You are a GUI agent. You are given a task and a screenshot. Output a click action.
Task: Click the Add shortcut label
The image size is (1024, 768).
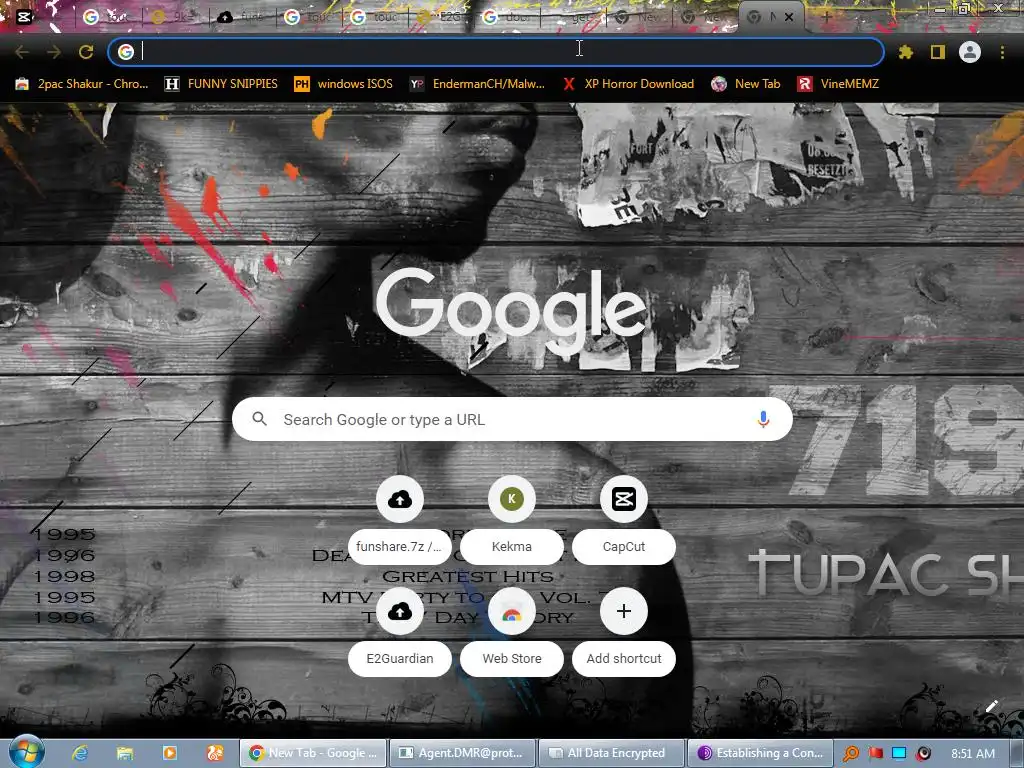[x=624, y=659]
